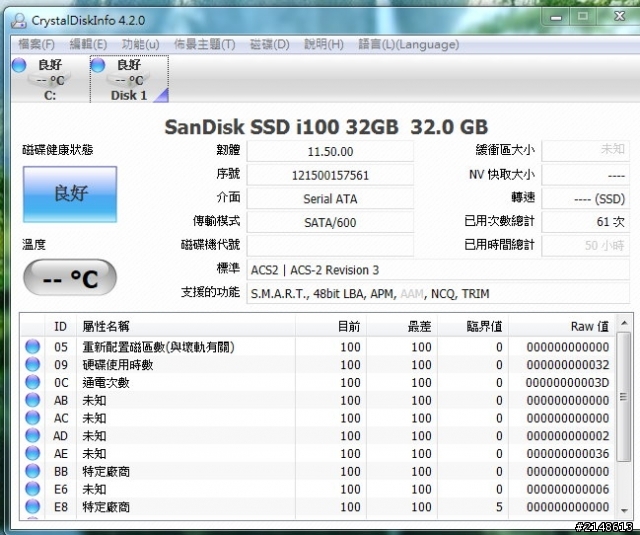The image size is (640, 535).
Task: Click the ACS2 | ACS-2 Revision 3 field
Action: pos(438,270)
